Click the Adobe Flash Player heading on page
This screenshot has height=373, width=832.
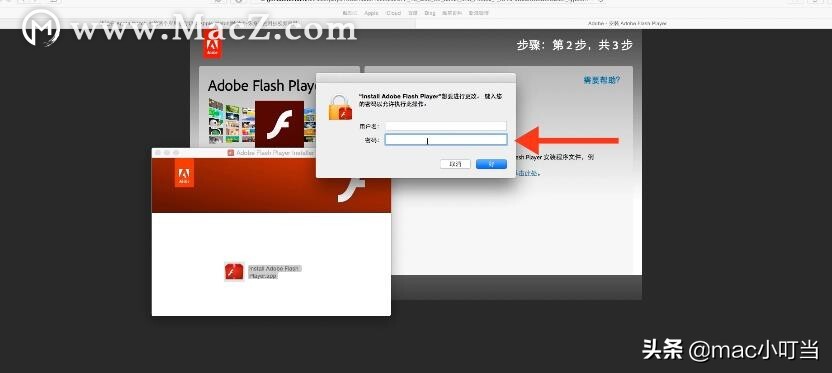tap(262, 85)
